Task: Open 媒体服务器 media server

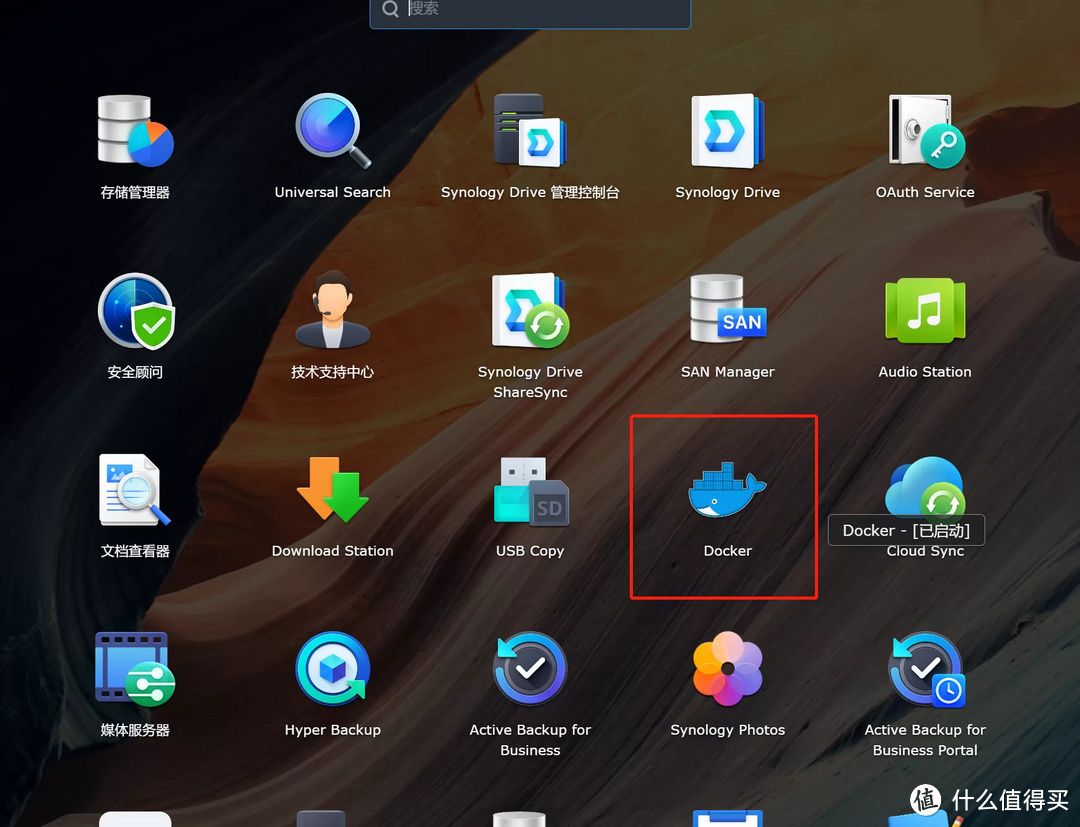Action: tap(135, 669)
